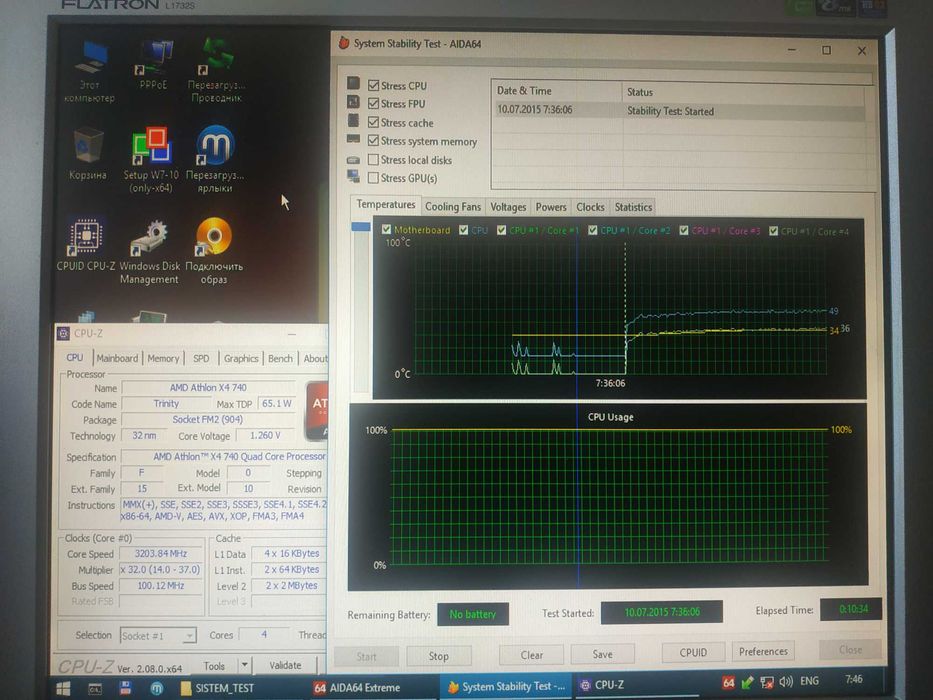Toggle the Motherboard temperature legend checkbox
Screen dimensions: 933x700
coord(387,229)
